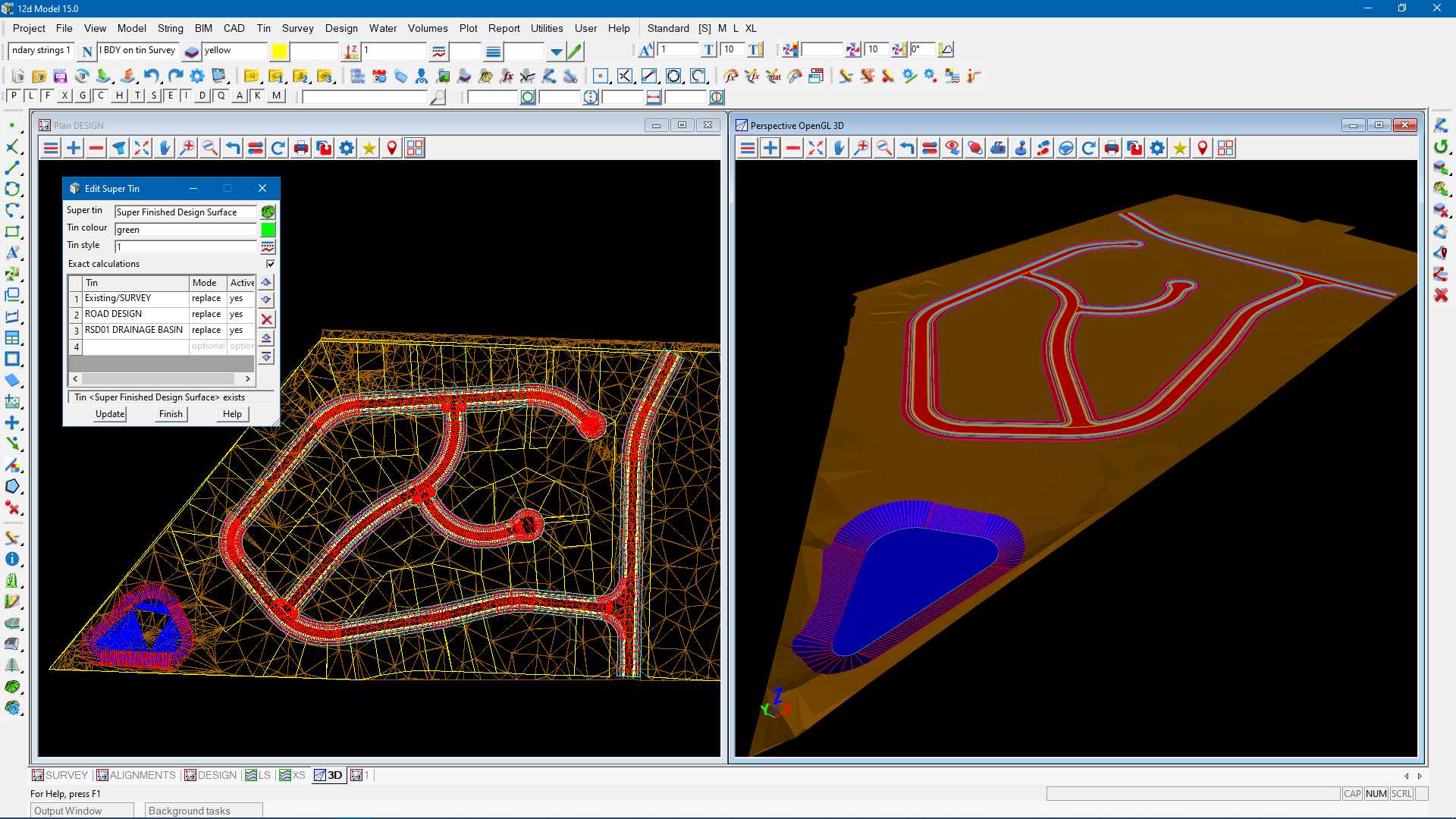Select the pan hand tool in Plan DESIGN
Image resolution: width=1456 pixels, height=819 pixels.
165,148
